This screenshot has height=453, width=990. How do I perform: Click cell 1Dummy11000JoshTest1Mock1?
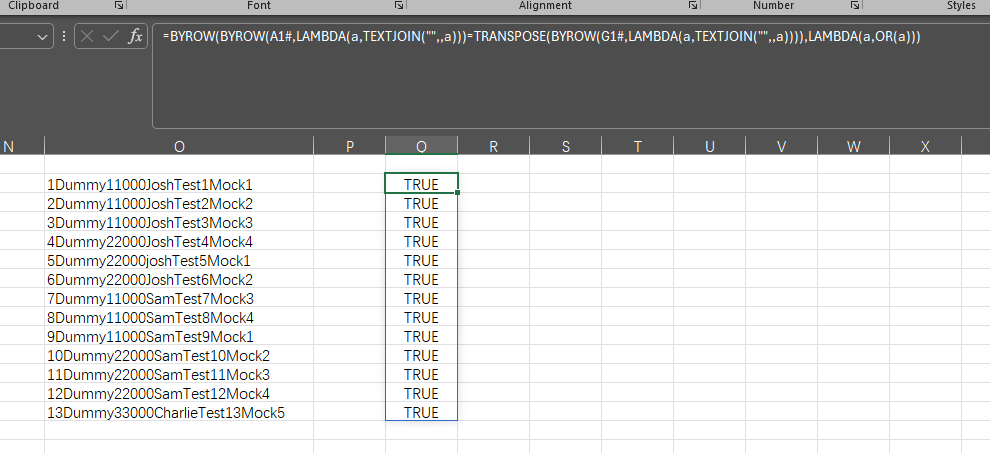point(179,184)
